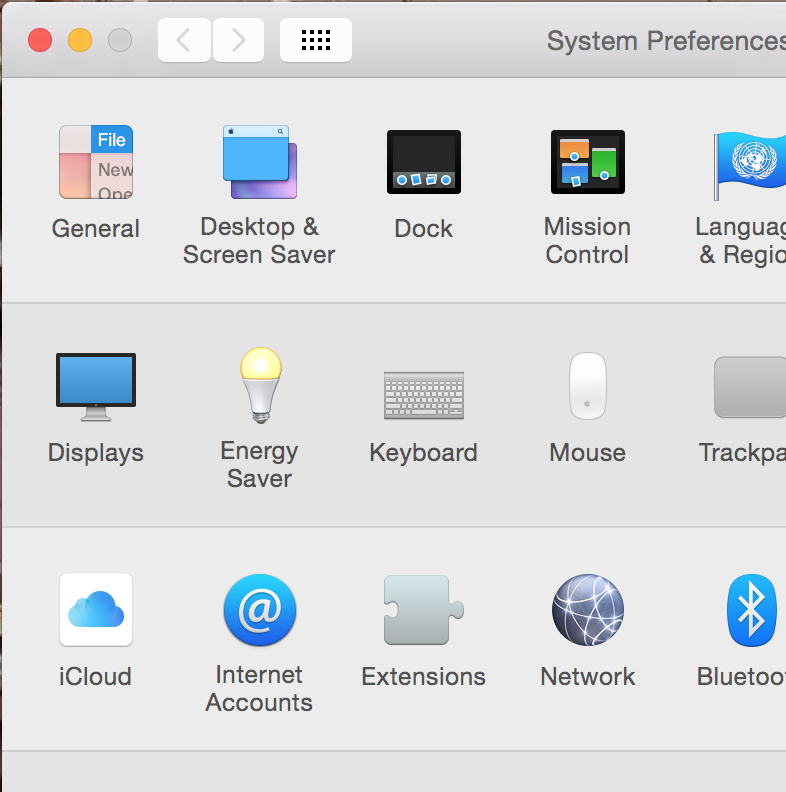Open Energy Saver light bulb icon
Screen dimensions: 786x792
coord(261,385)
